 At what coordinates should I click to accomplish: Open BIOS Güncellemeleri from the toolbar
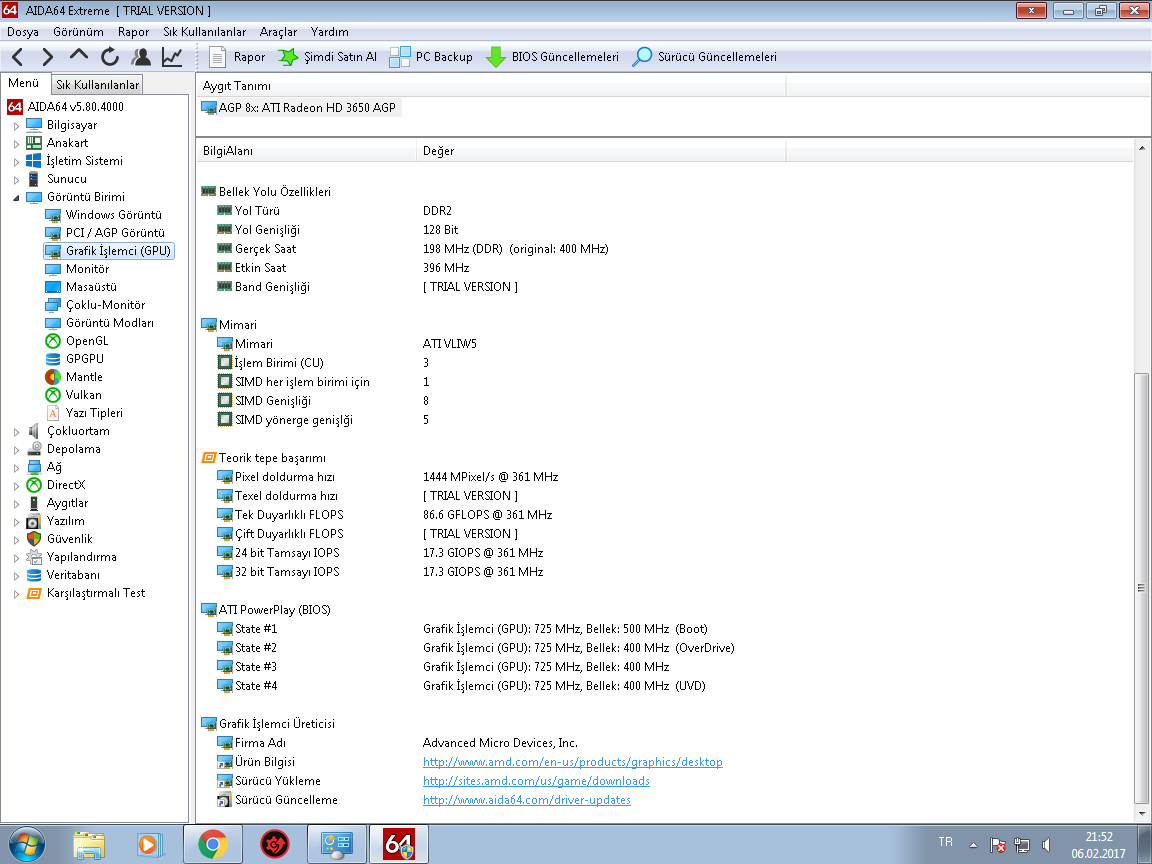(x=552, y=57)
